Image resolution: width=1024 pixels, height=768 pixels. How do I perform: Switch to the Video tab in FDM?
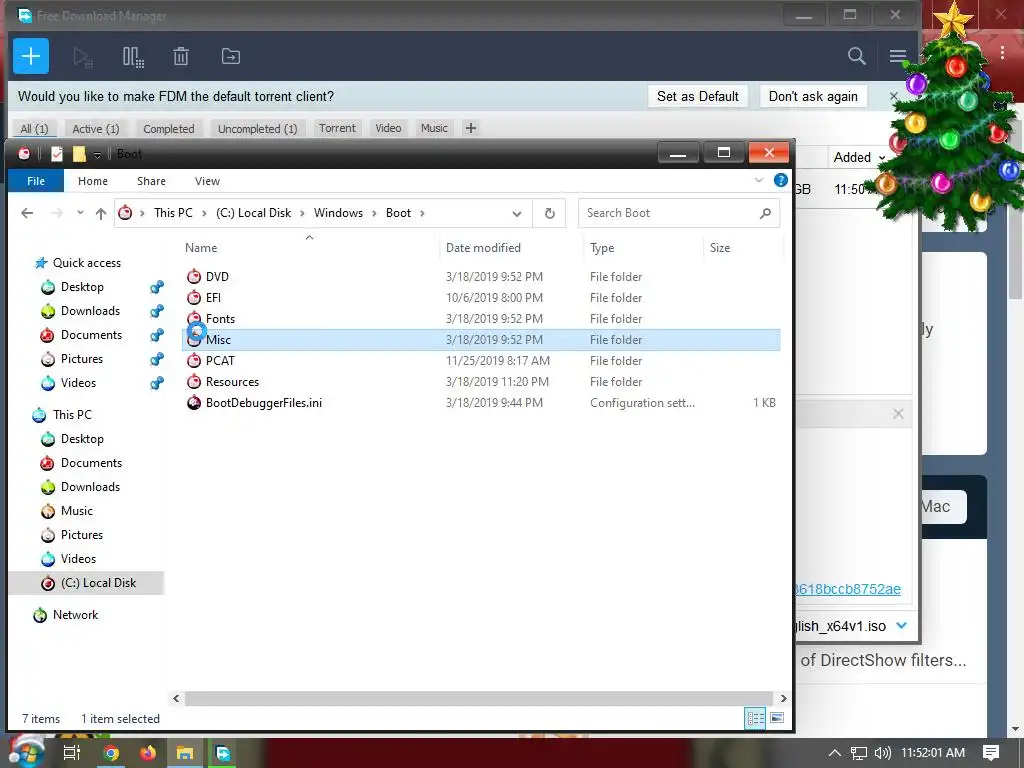point(388,128)
